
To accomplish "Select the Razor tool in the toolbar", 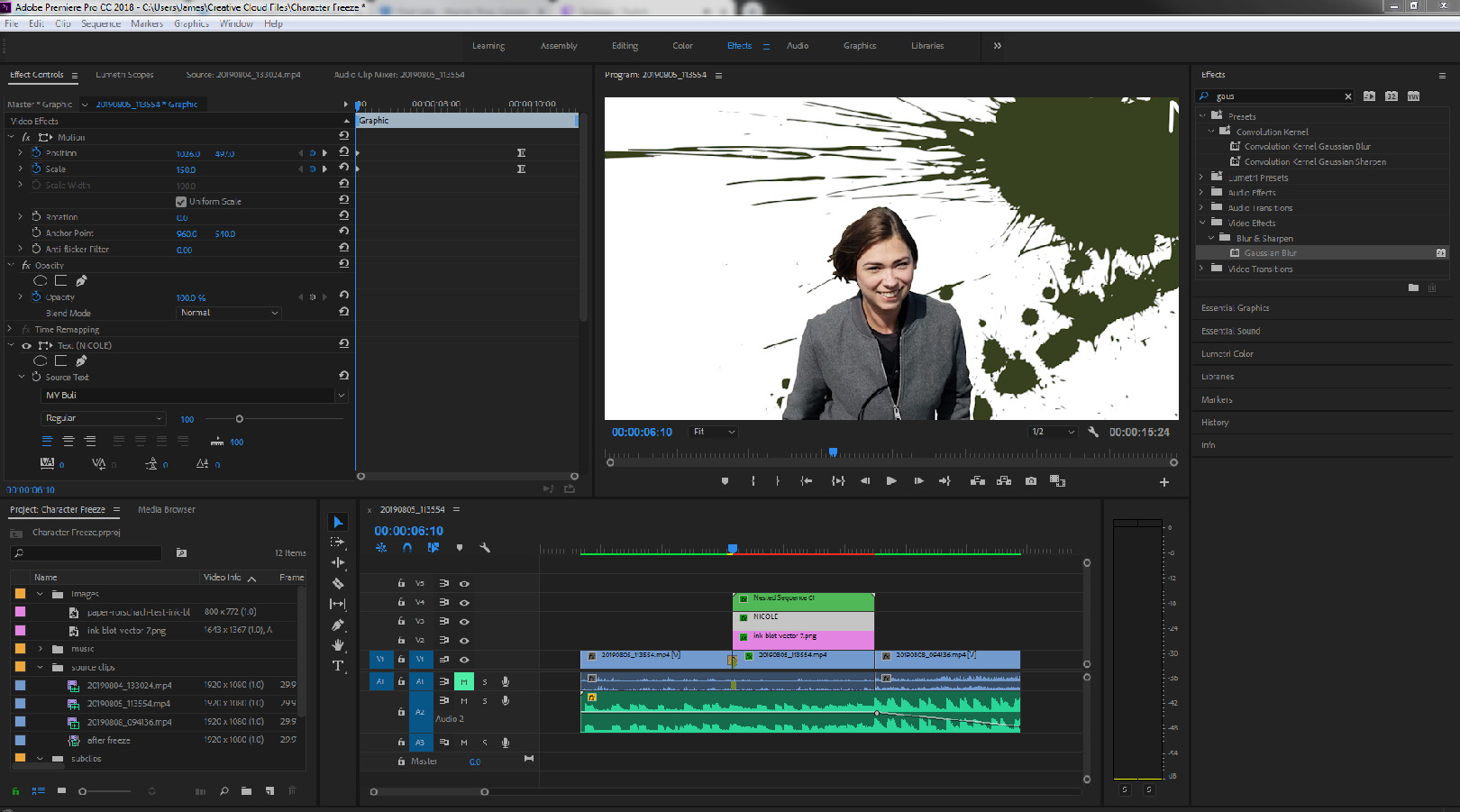I will point(338,583).
